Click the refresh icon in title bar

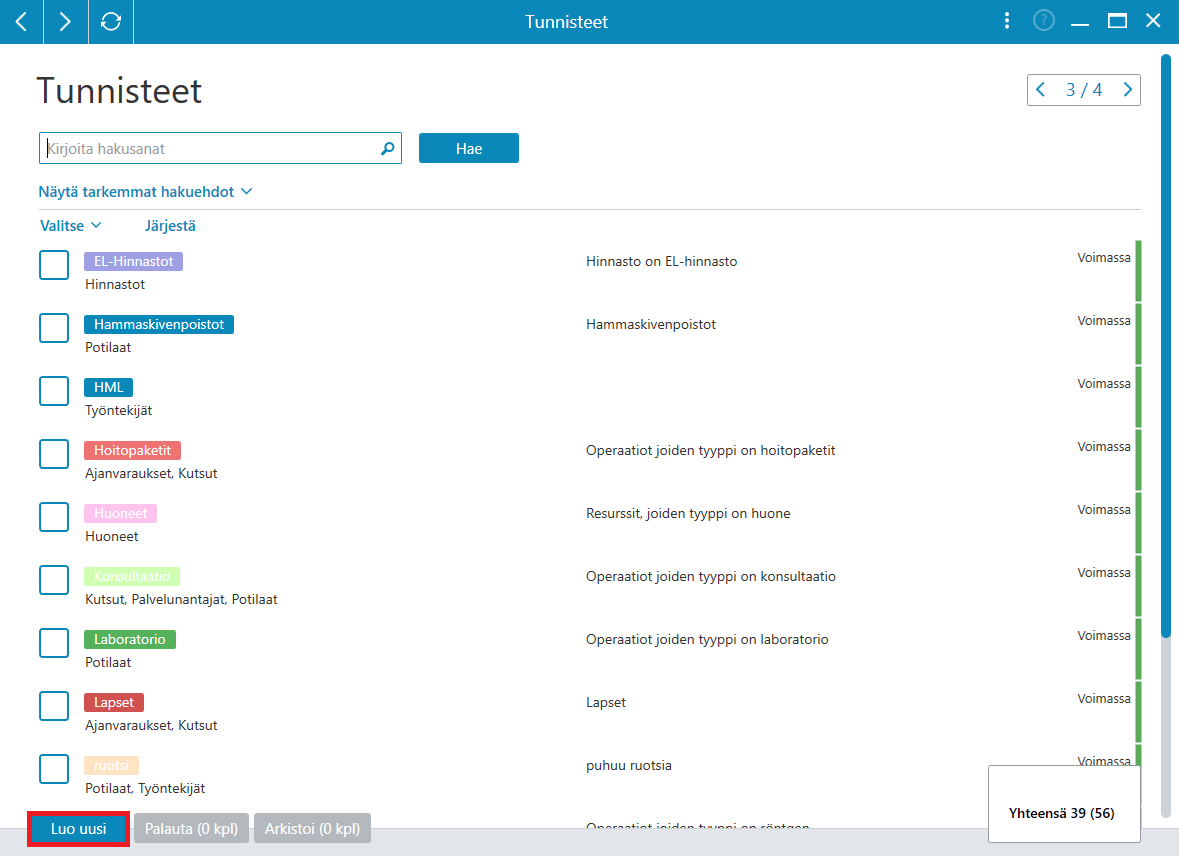[111, 22]
